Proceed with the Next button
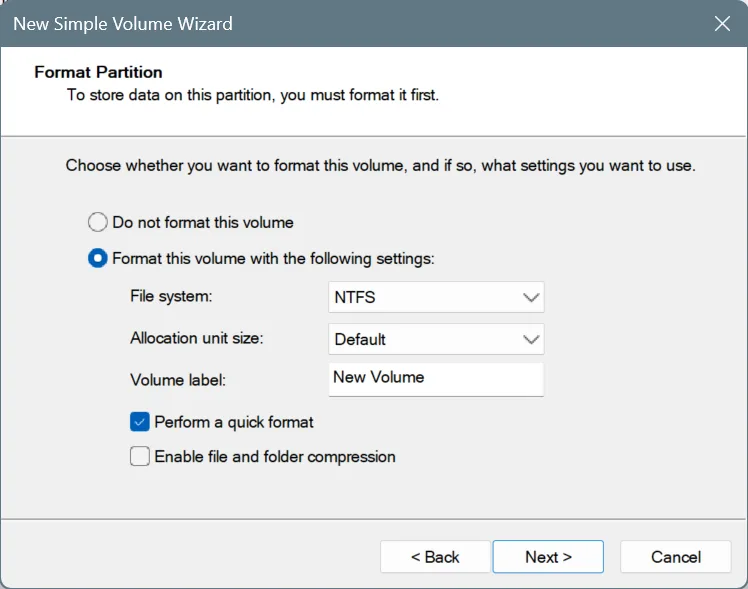The image size is (748, 589). (x=548, y=557)
